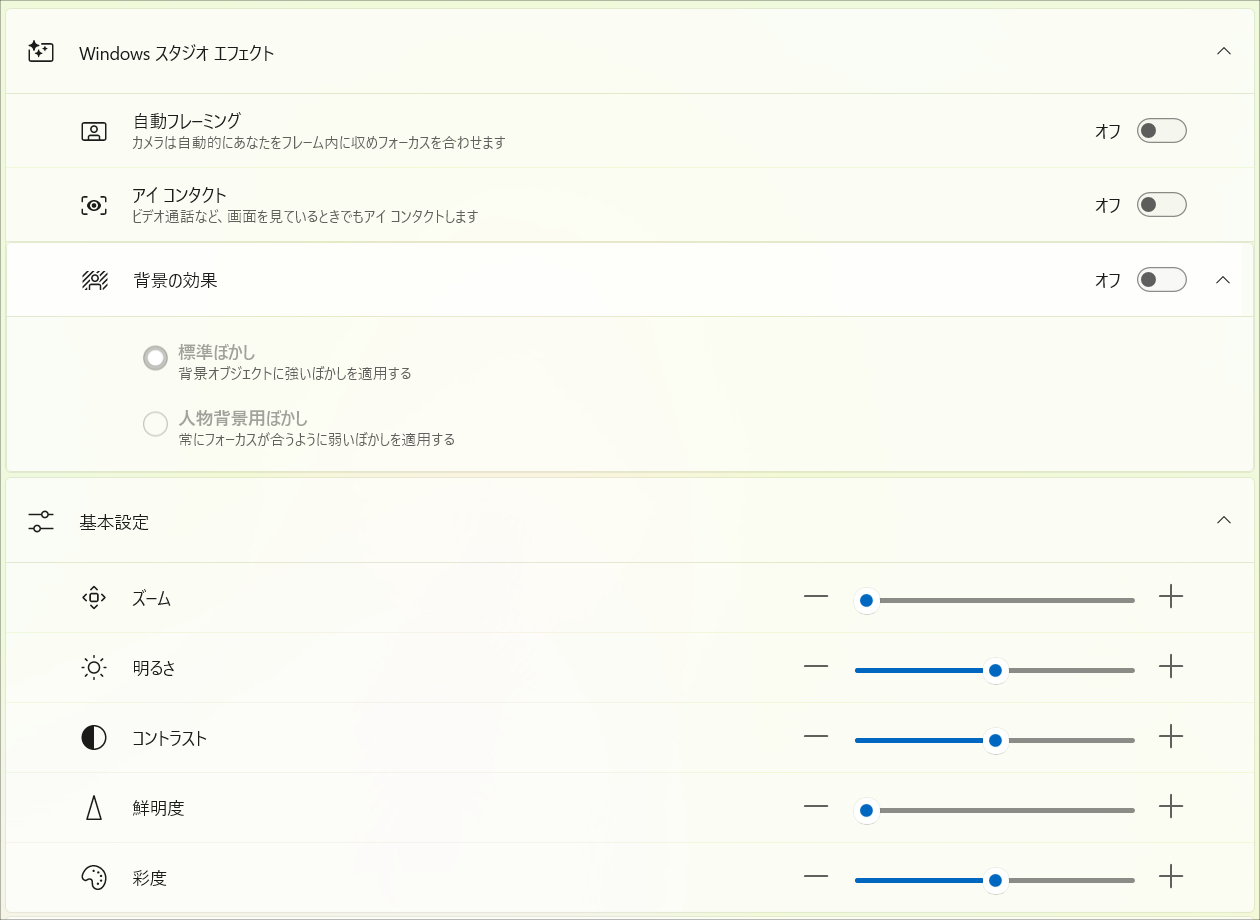The image size is (1260, 920).
Task: Collapse the 基本設定 section
Action: (x=1223, y=520)
